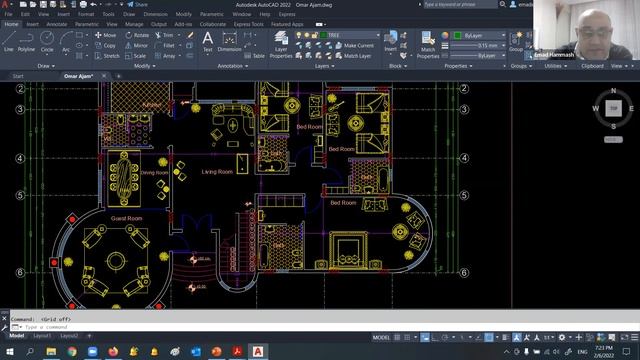This screenshot has width=640, height=360.
Task: Toggle MODEL space button
Action: (x=381, y=338)
